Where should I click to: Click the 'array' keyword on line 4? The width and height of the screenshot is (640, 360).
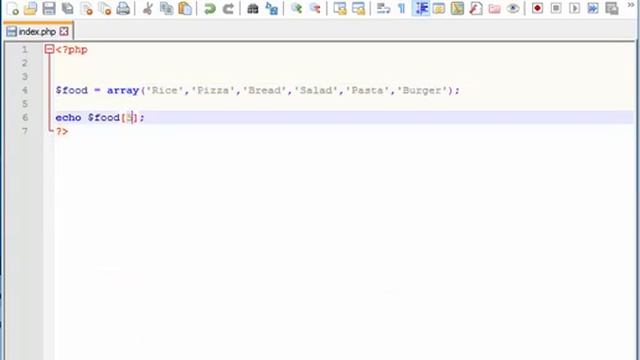pyautogui.click(x=123, y=90)
